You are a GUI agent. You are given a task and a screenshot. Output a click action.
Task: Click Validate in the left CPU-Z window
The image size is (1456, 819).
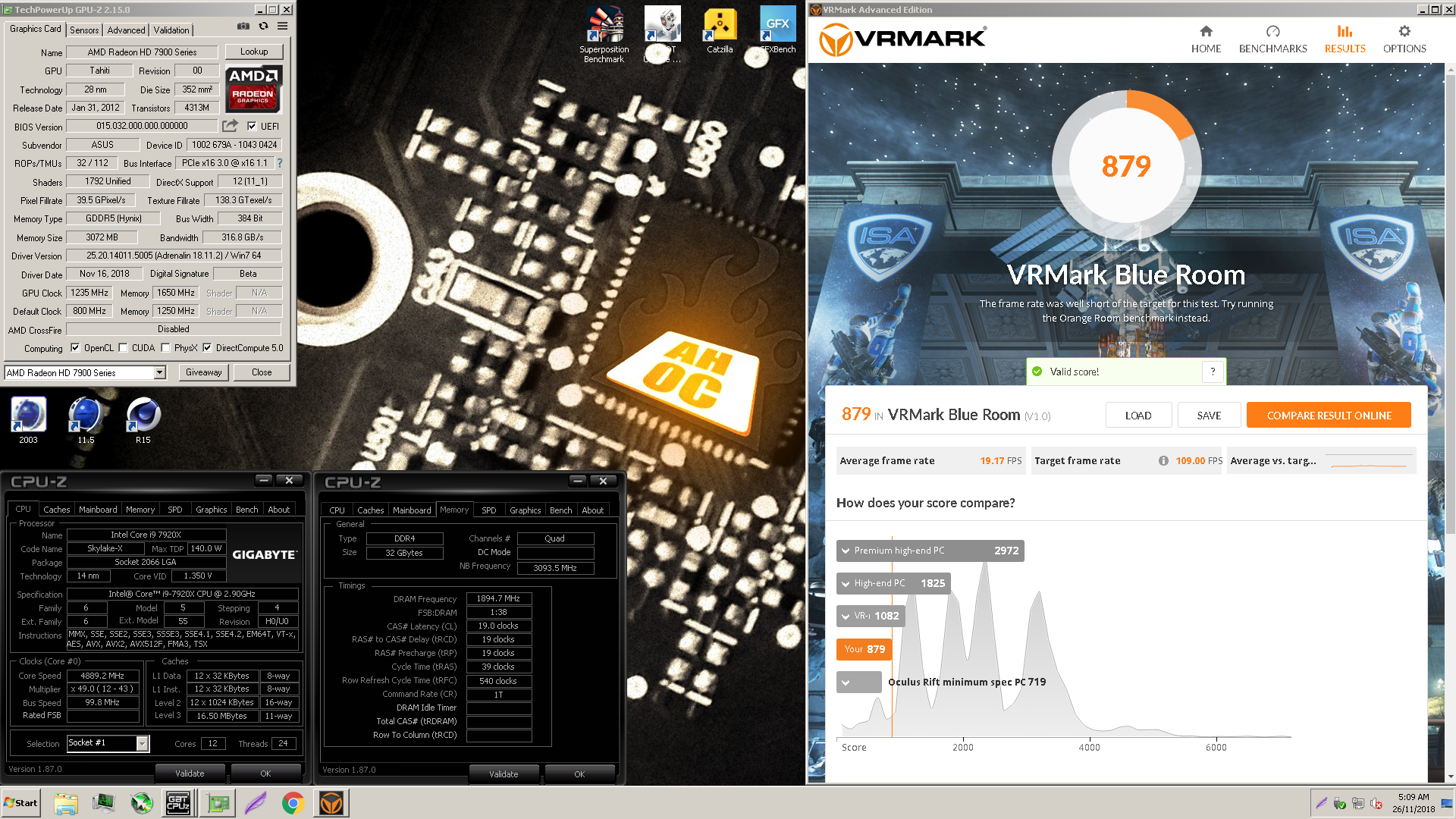[x=190, y=773]
